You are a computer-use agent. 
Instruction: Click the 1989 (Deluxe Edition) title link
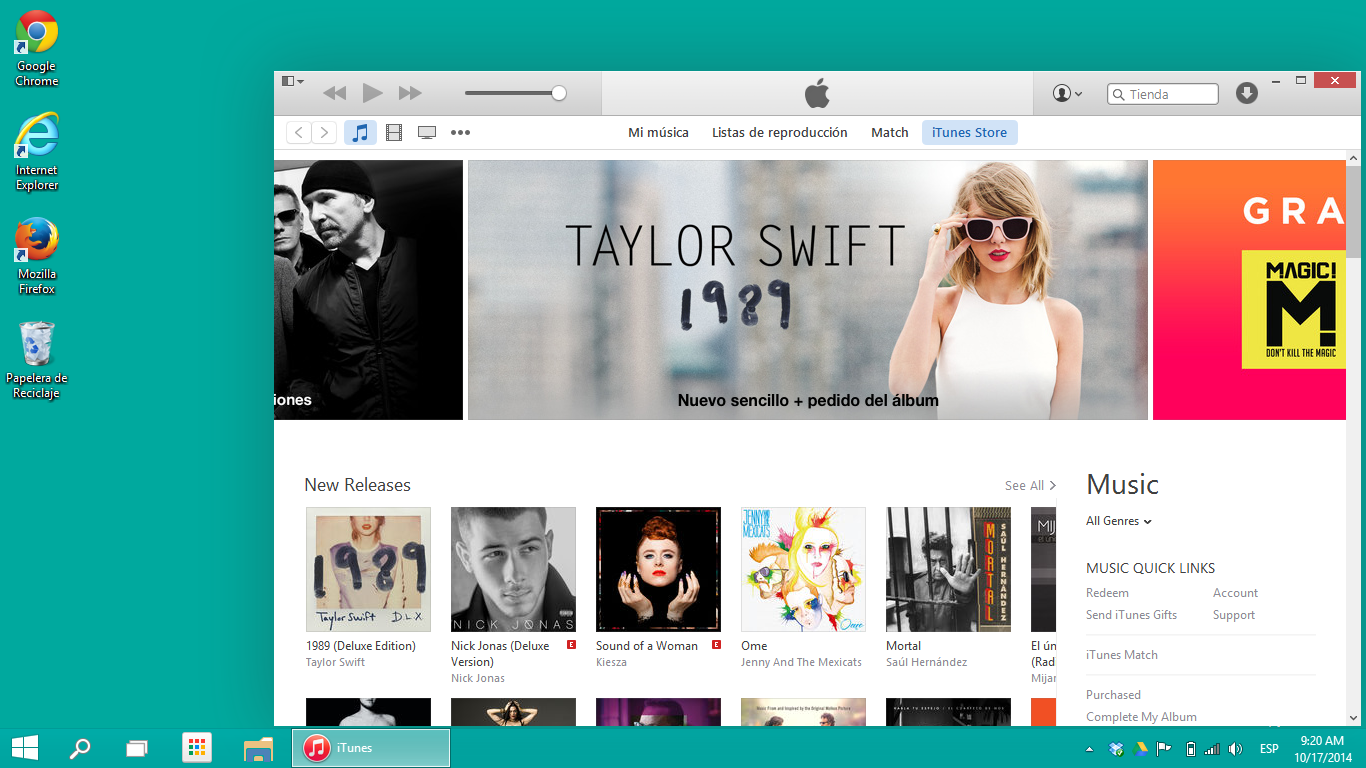tap(361, 646)
